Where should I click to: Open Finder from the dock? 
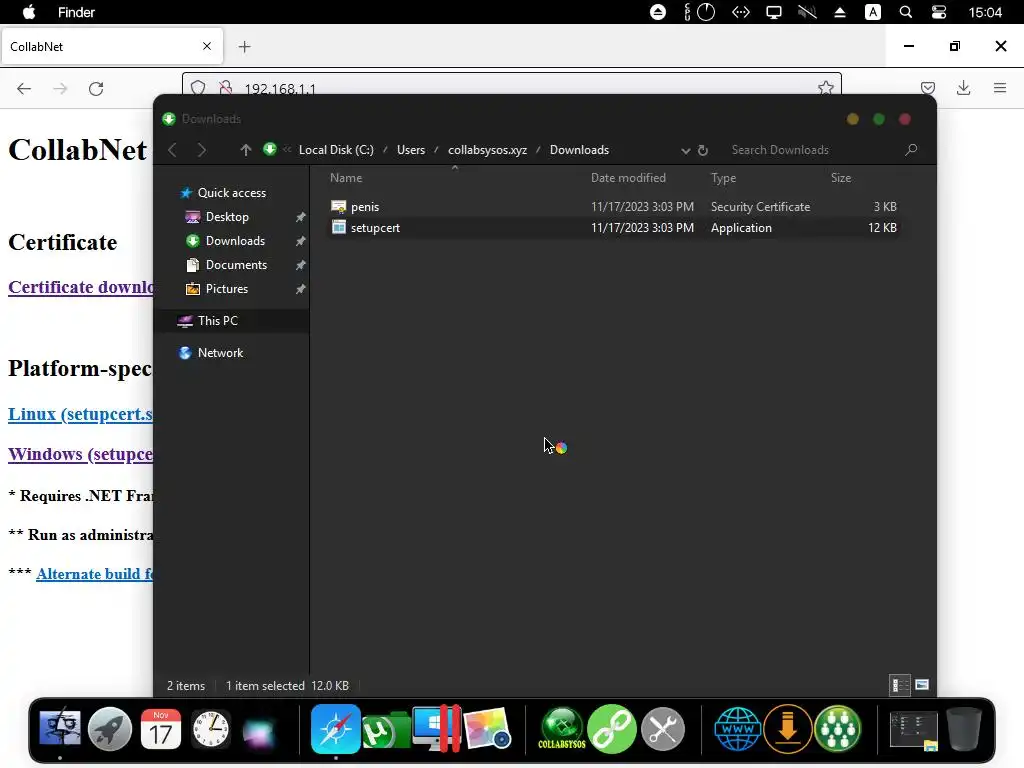59,728
